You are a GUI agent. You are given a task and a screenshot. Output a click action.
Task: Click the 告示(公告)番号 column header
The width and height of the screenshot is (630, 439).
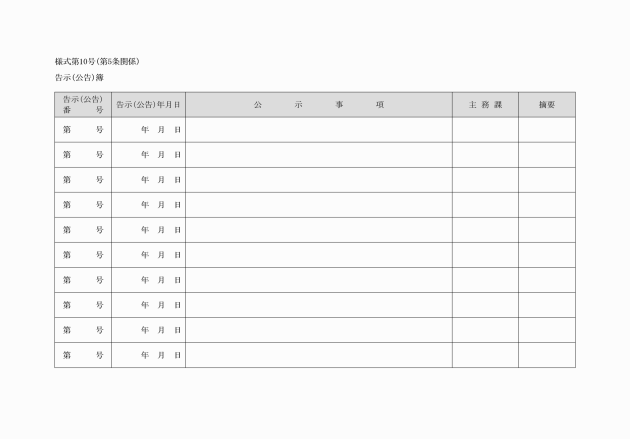coord(83,105)
